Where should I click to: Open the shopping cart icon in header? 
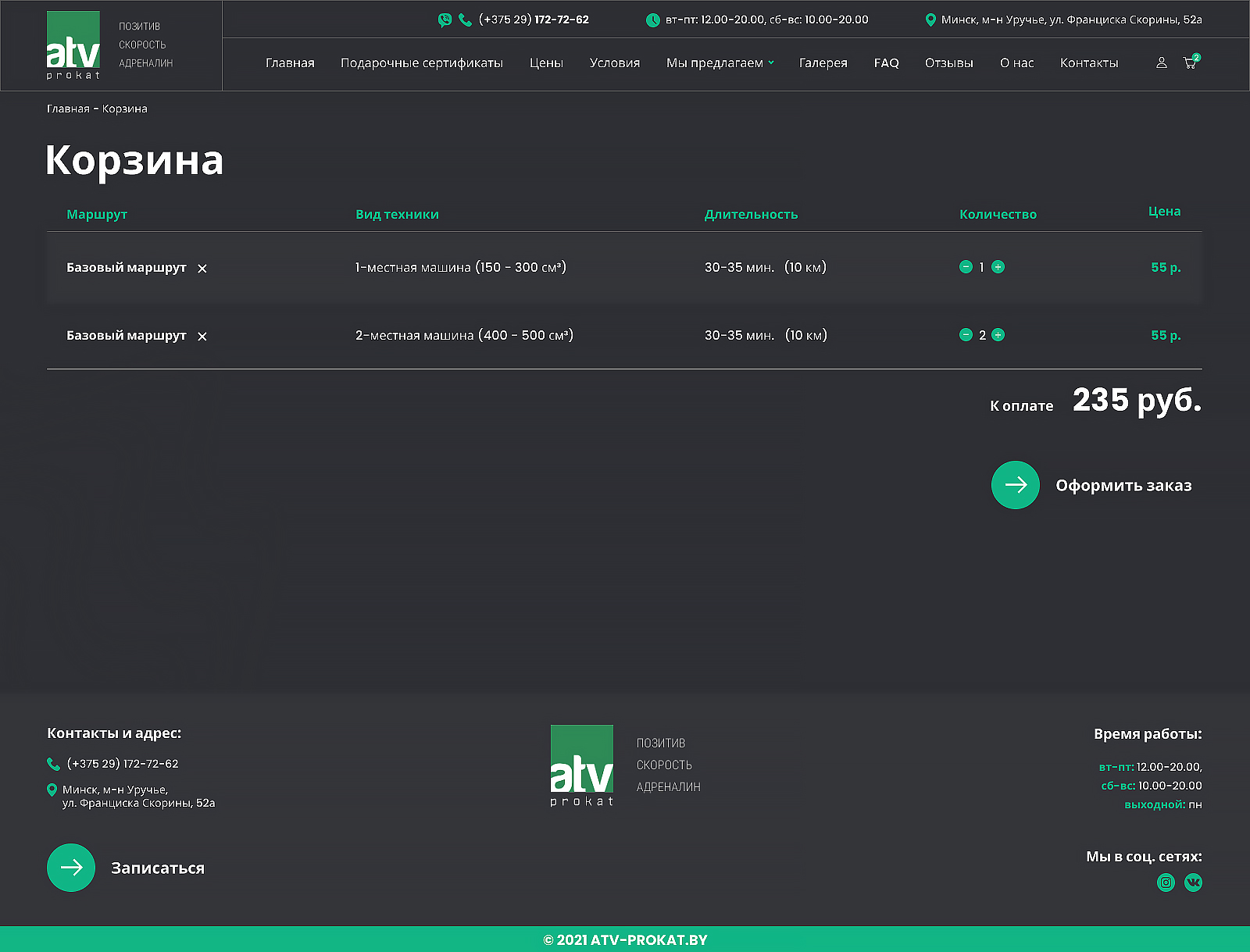[1190, 62]
